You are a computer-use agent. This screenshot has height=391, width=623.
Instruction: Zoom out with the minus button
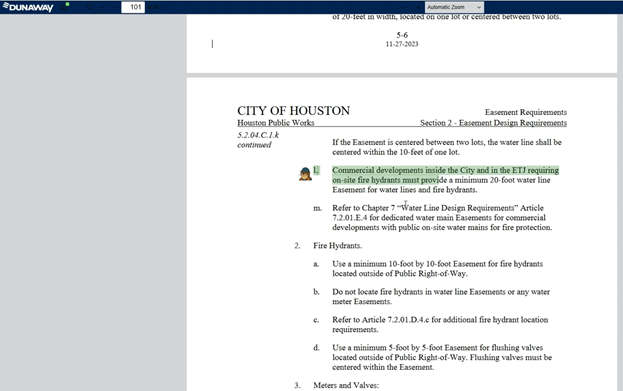(405, 7)
